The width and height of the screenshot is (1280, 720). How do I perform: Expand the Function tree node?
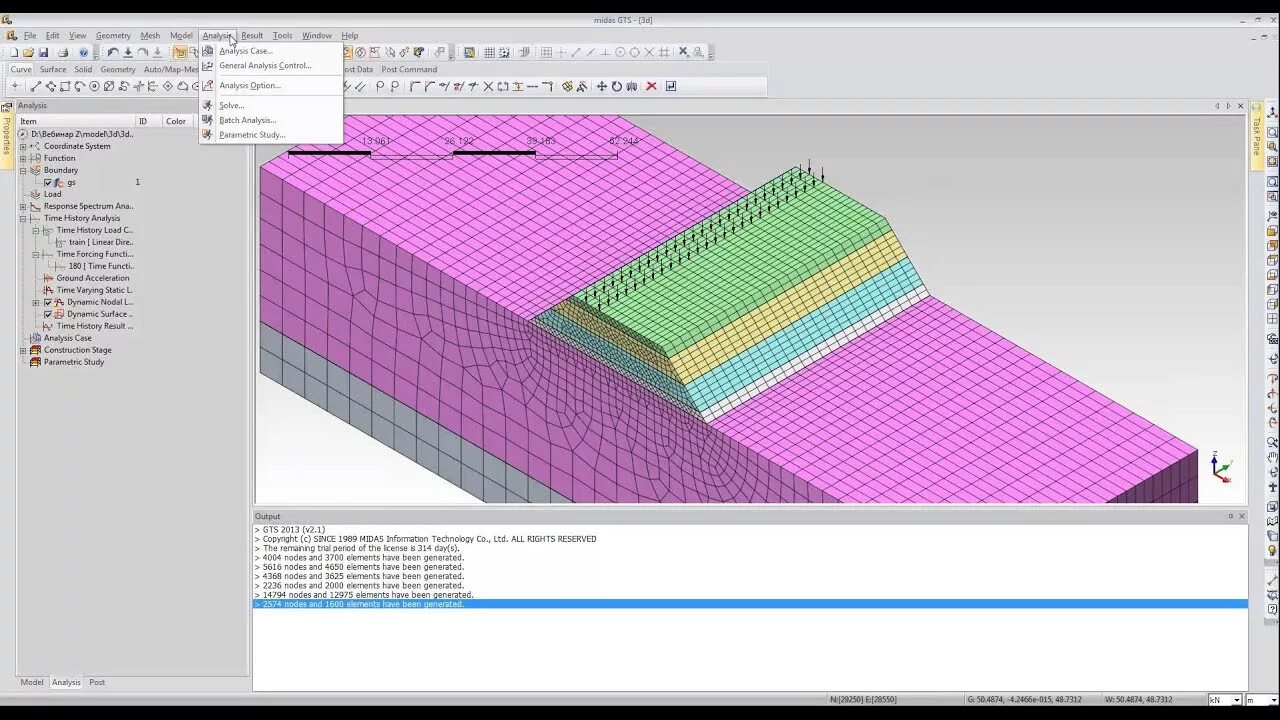[x=23, y=158]
